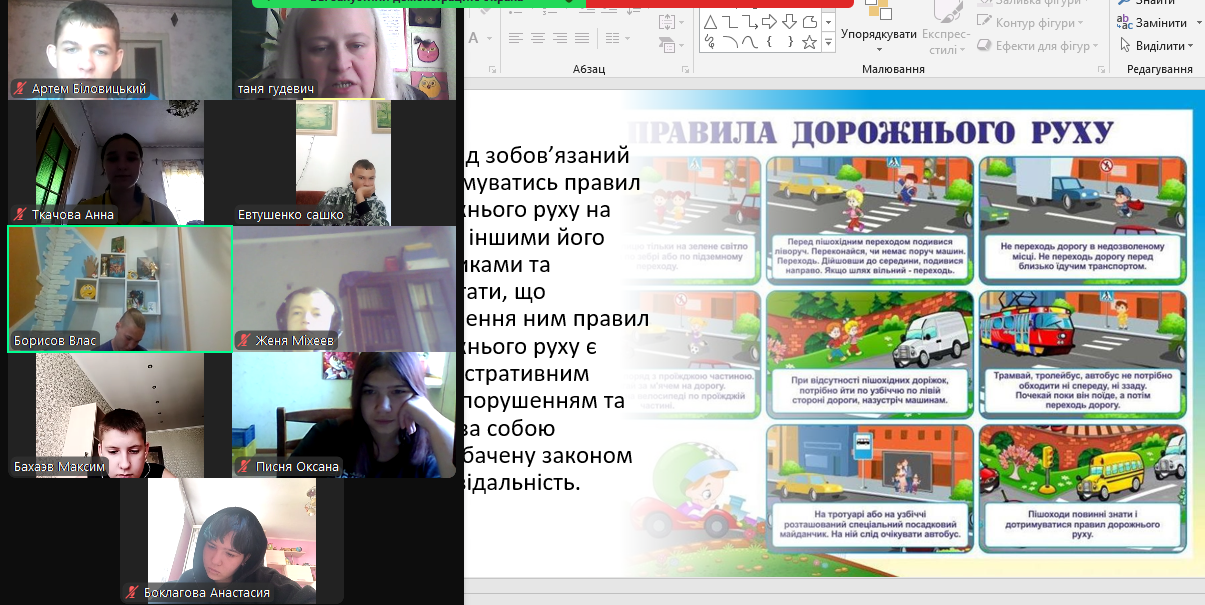The height and width of the screenshot is (605, 1205).
Task: Select Борисов Влас video tile
Action: pos(120,289)
